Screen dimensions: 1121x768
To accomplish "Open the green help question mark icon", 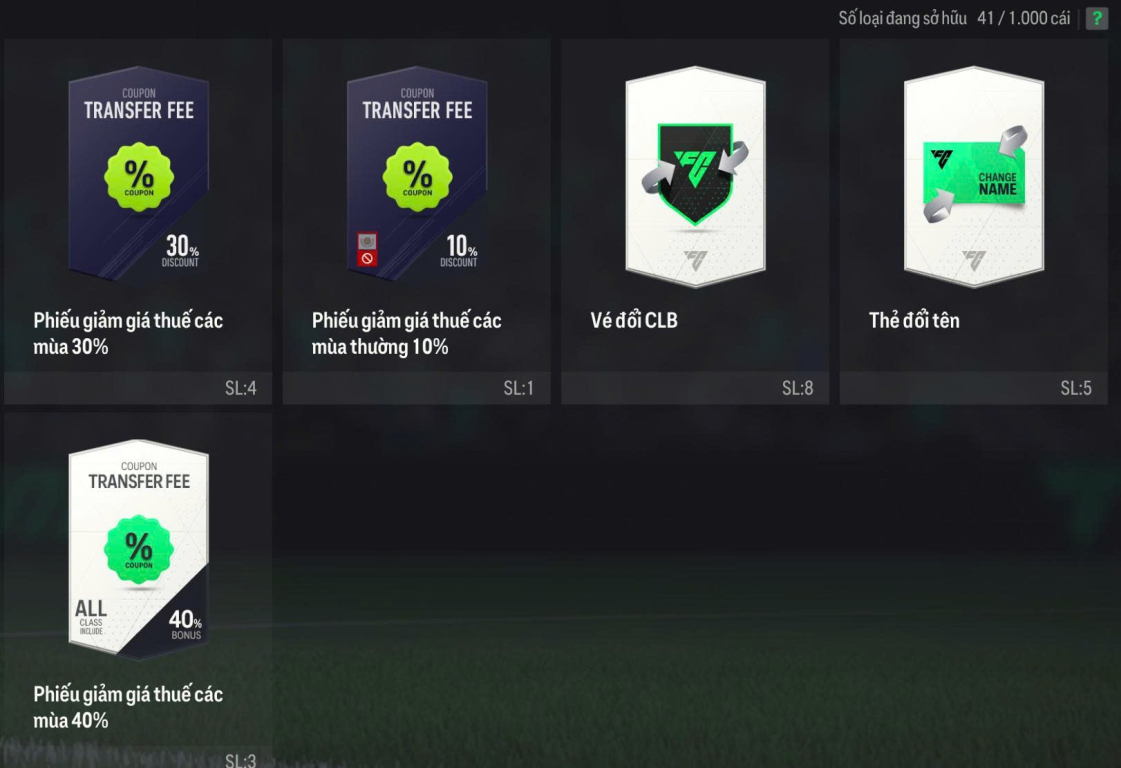I will [1097, 19].
